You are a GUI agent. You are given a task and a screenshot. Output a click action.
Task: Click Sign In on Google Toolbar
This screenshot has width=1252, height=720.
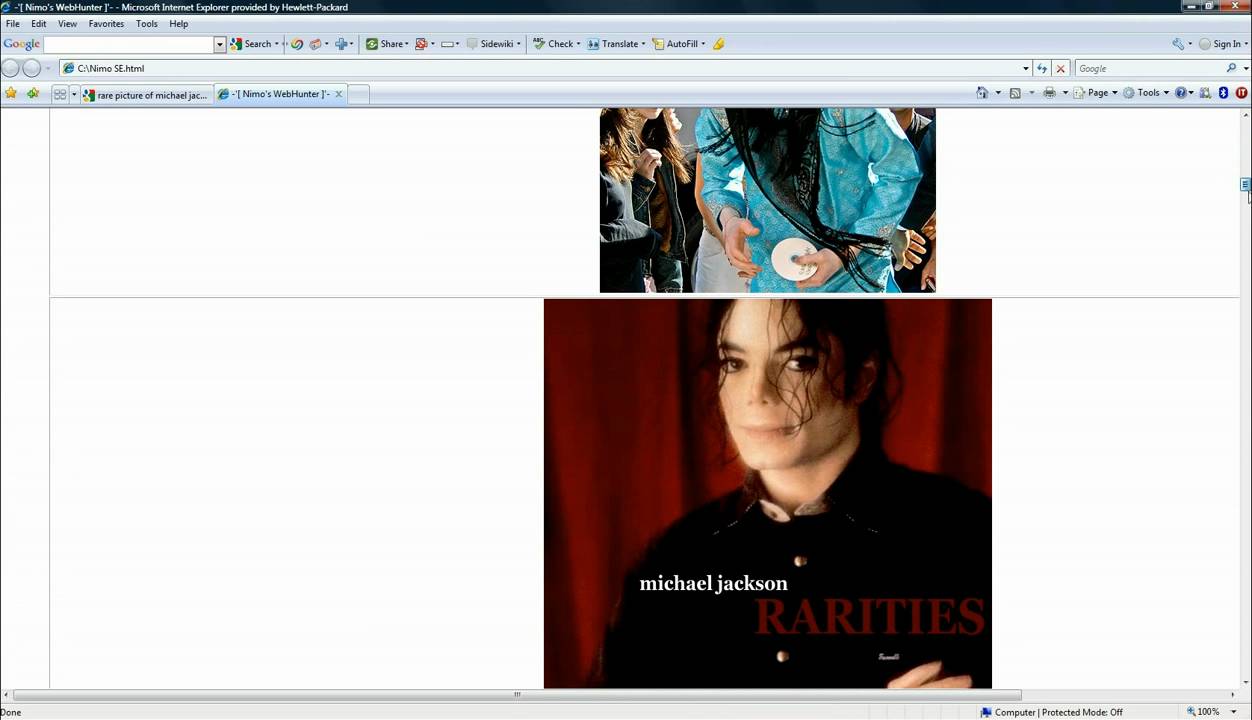coord(1220,44)
